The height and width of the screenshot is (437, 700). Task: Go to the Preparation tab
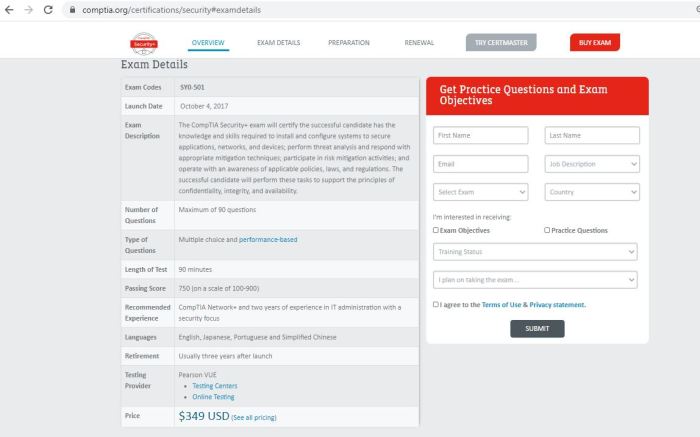pyautogui.click(x=349, y=43)
